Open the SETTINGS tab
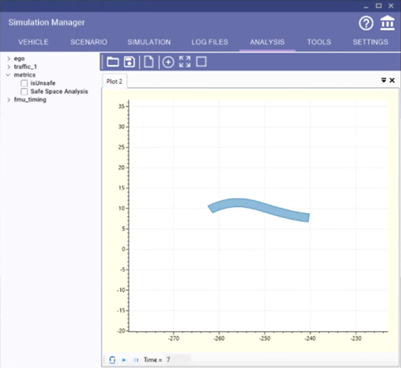Viewport: 401px width, 368px height. point(370,42)
